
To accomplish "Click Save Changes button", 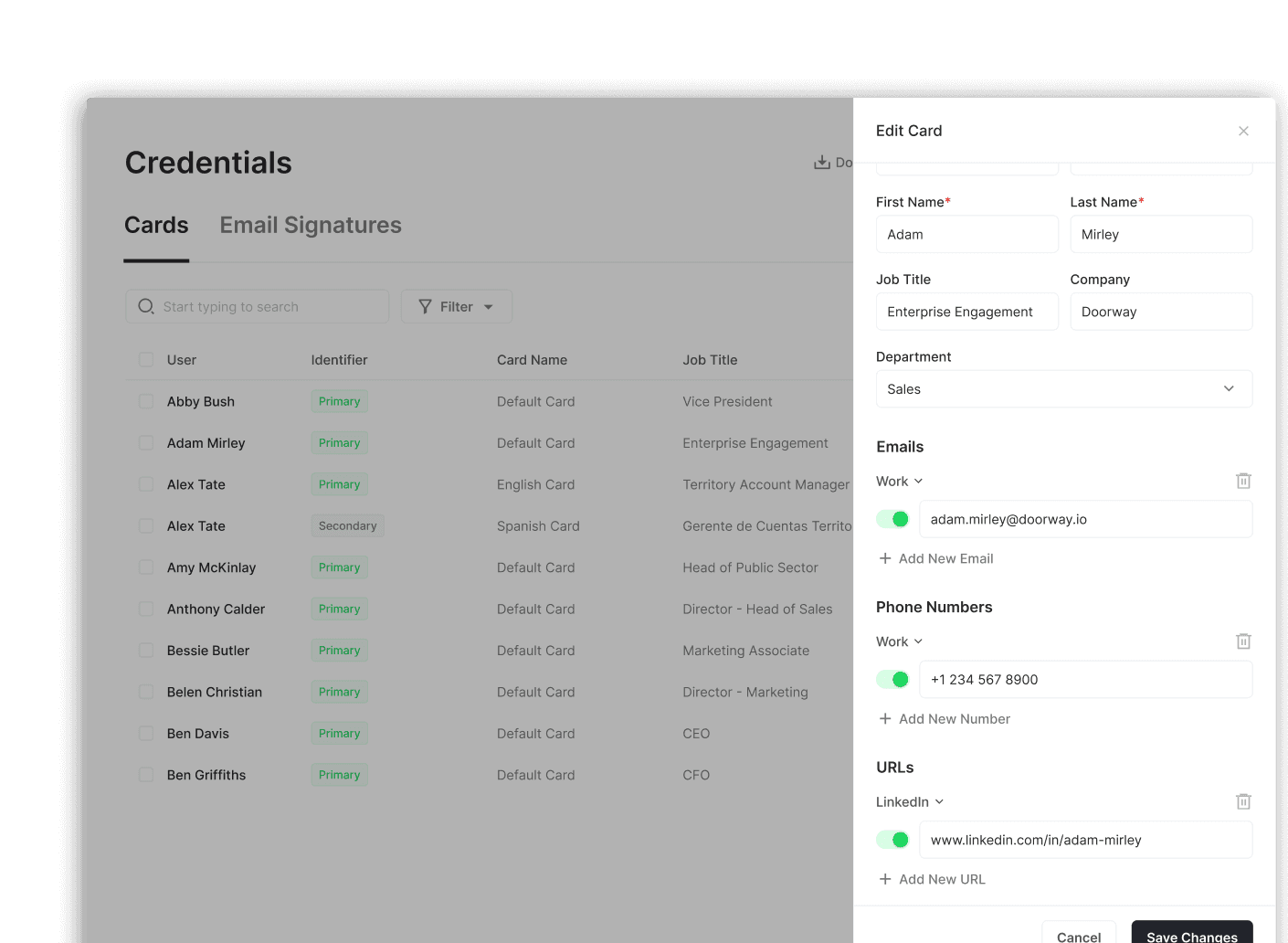I will point(1192,933).
